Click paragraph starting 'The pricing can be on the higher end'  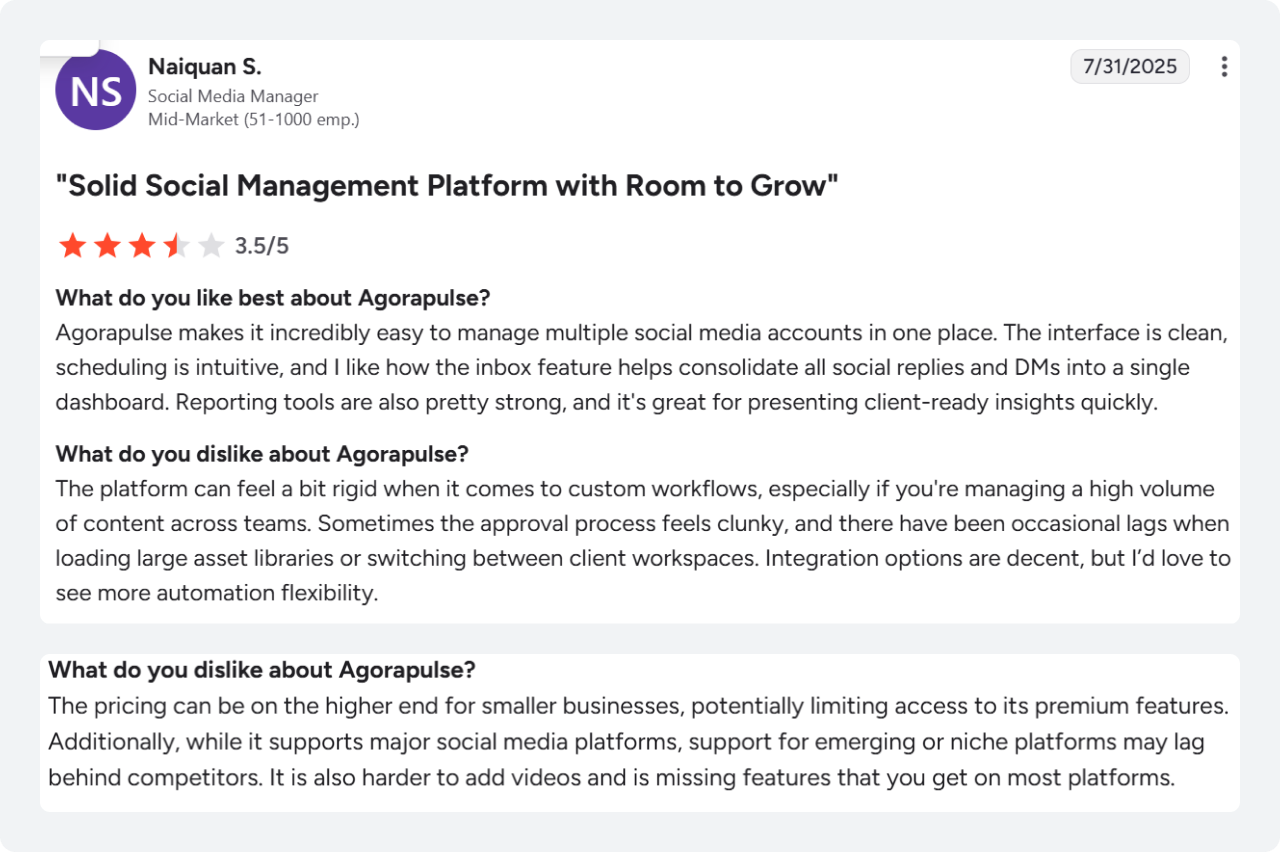coord(638,741)
